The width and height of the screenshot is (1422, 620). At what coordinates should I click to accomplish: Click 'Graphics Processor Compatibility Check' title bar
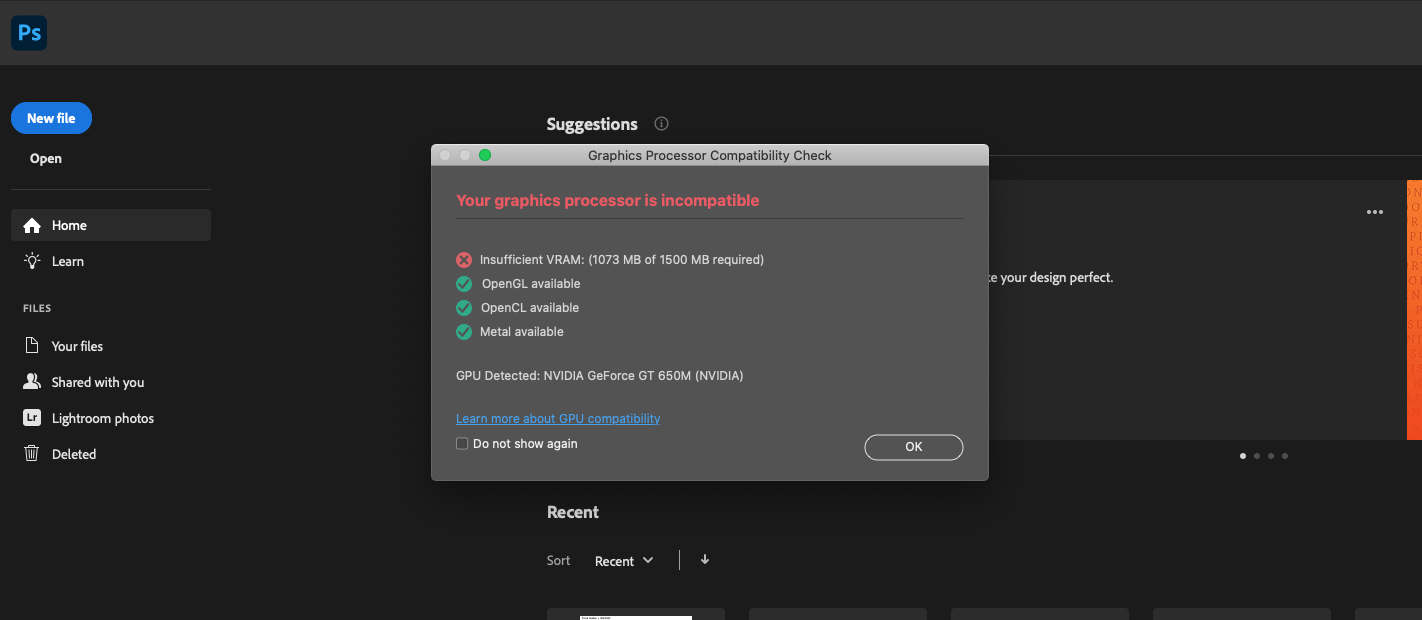pyautogui.click(x=710, y=155)
